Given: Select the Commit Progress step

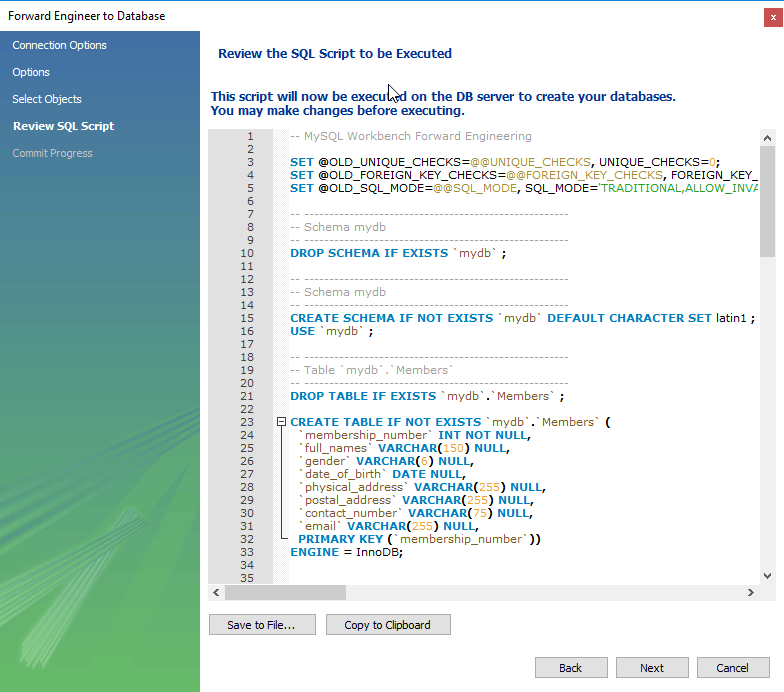Looking at the screenshot, I should click(52, 153).
